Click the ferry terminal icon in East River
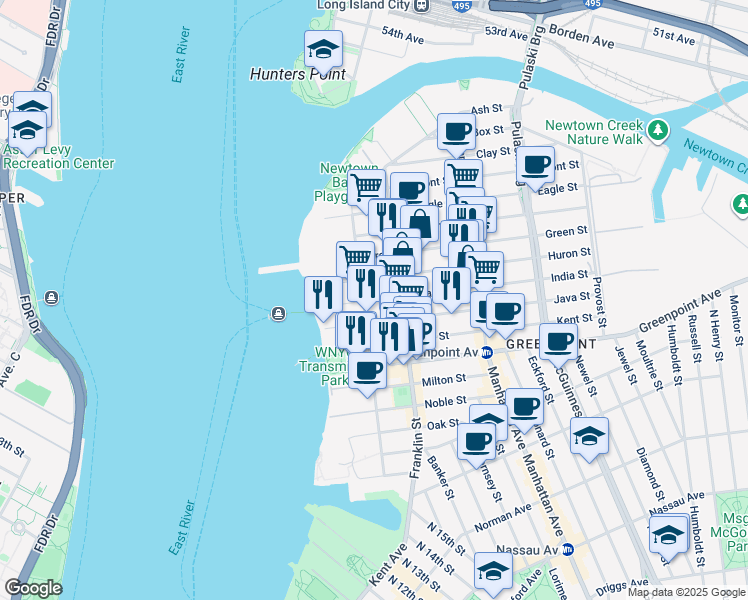 pos(277,314)
